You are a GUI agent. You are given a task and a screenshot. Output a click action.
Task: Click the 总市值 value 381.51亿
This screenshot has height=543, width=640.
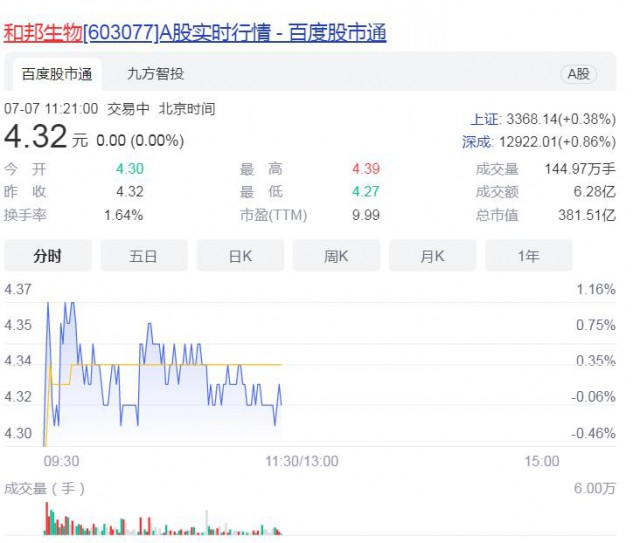586,215
